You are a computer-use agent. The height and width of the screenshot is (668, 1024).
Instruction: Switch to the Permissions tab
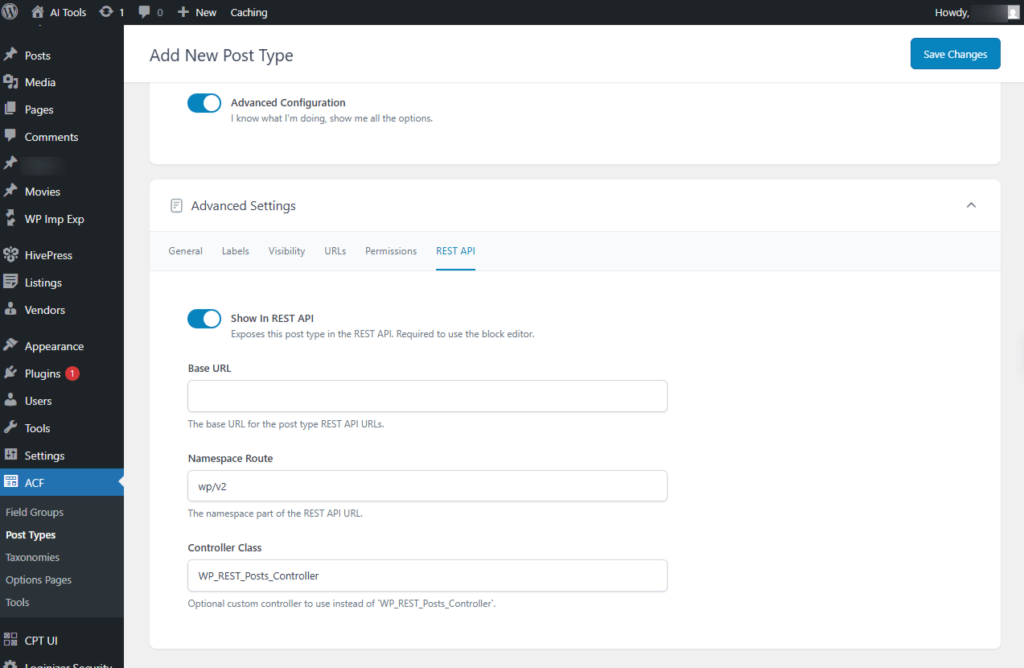coord(390,251)
